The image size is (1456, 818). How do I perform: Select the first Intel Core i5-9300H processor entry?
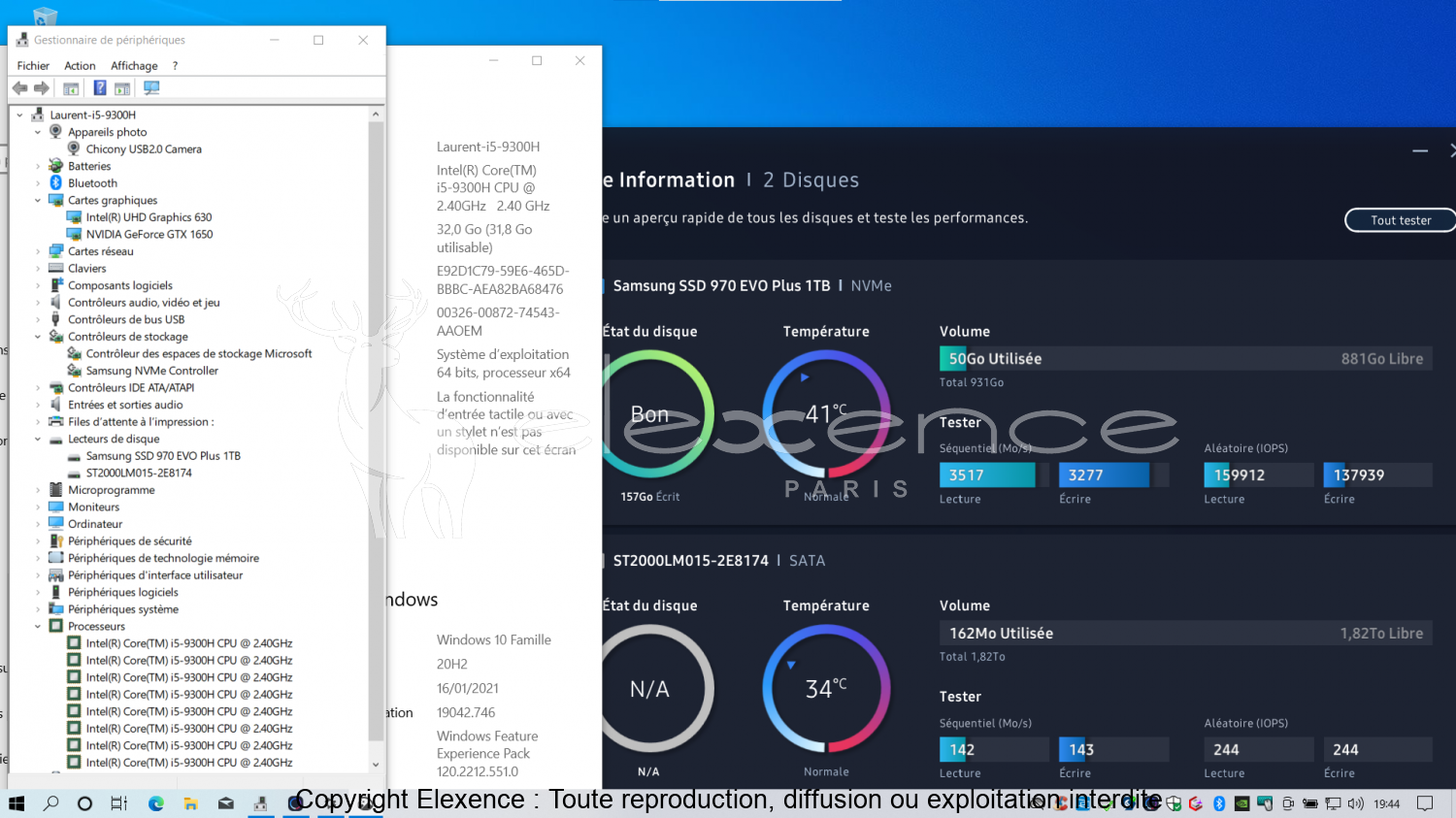(x=189, y=643)
